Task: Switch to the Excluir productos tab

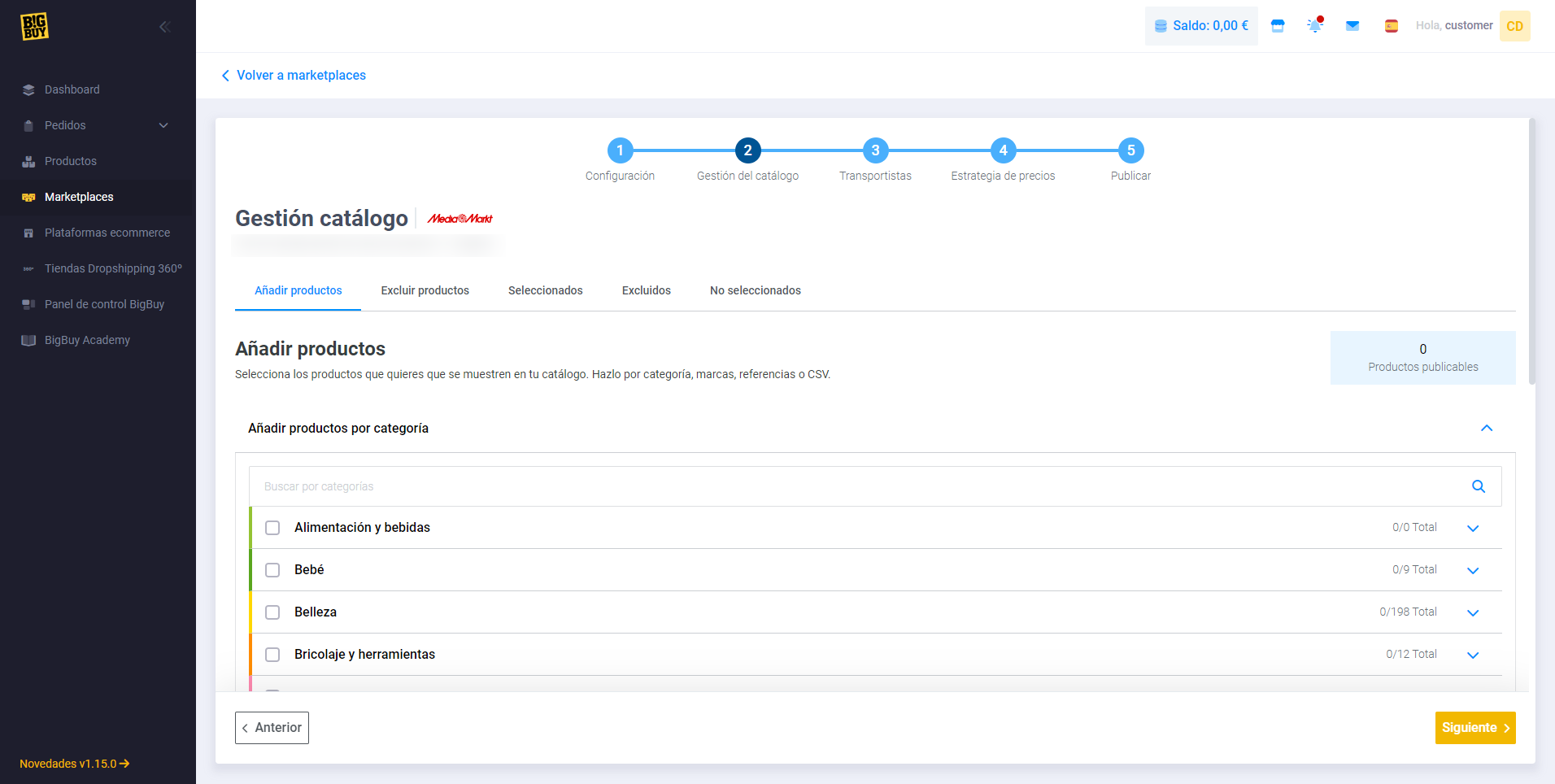Action: 425,290
